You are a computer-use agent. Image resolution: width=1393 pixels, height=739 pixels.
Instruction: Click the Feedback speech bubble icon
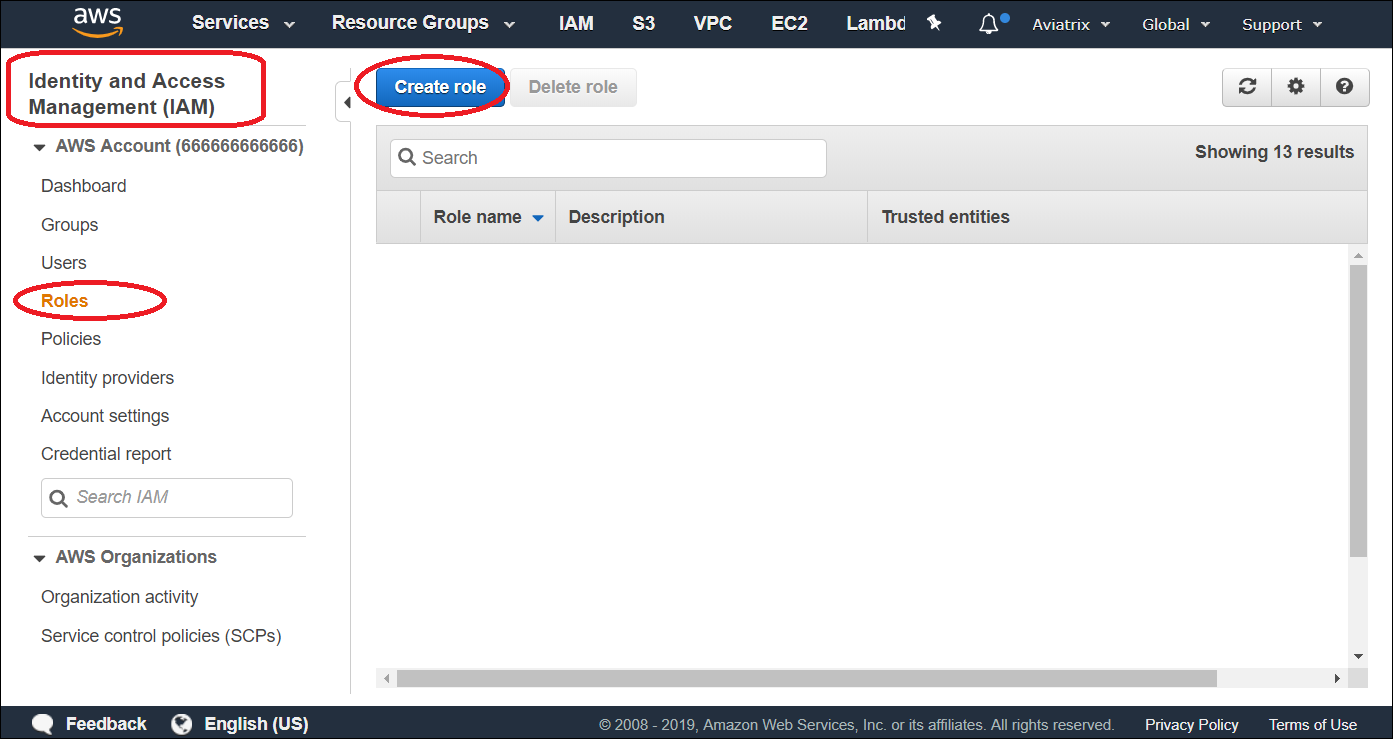pyautogui.click(x=42, y=723)
